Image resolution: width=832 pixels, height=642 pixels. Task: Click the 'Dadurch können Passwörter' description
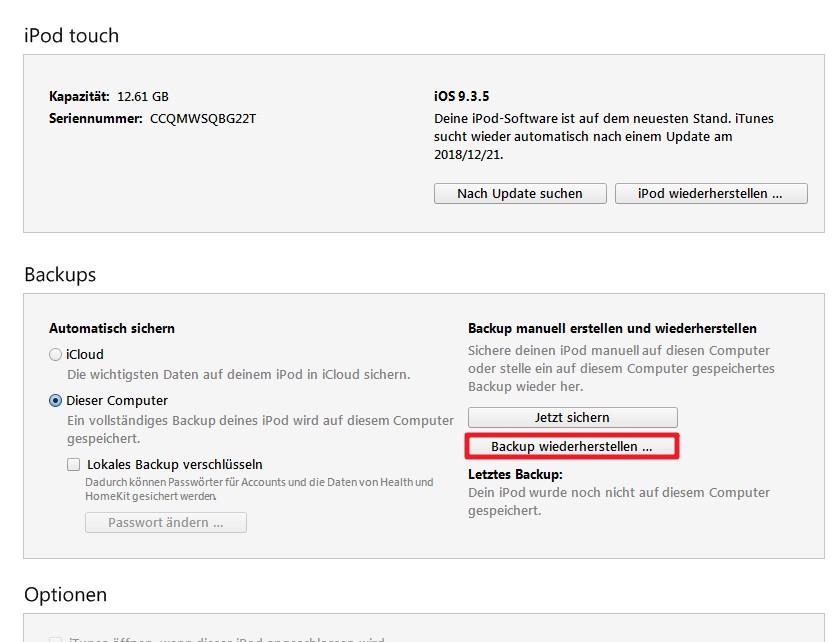[x=259, y=489]
